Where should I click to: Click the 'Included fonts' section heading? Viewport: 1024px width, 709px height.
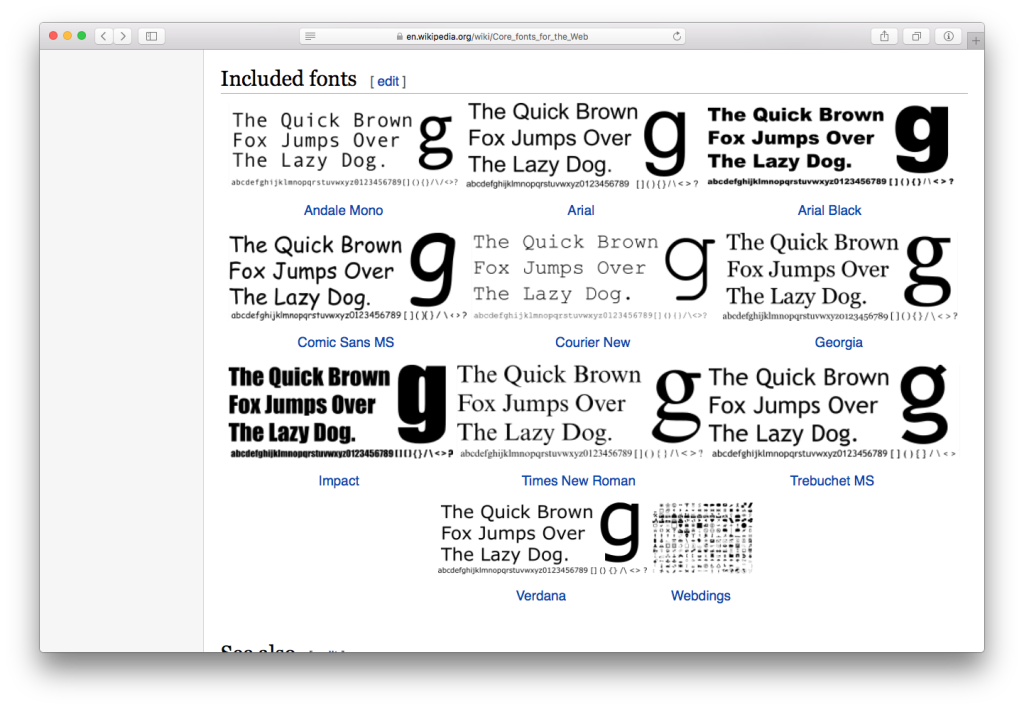(289, 78)
